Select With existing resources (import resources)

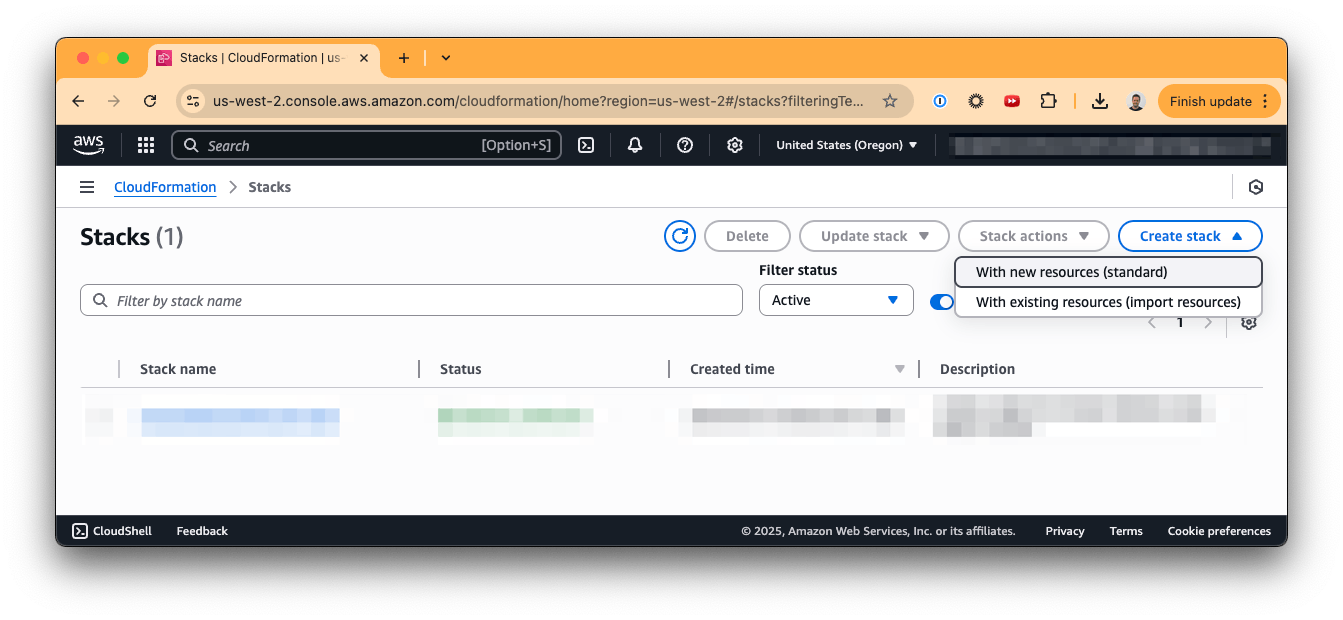coord(1108,302)
